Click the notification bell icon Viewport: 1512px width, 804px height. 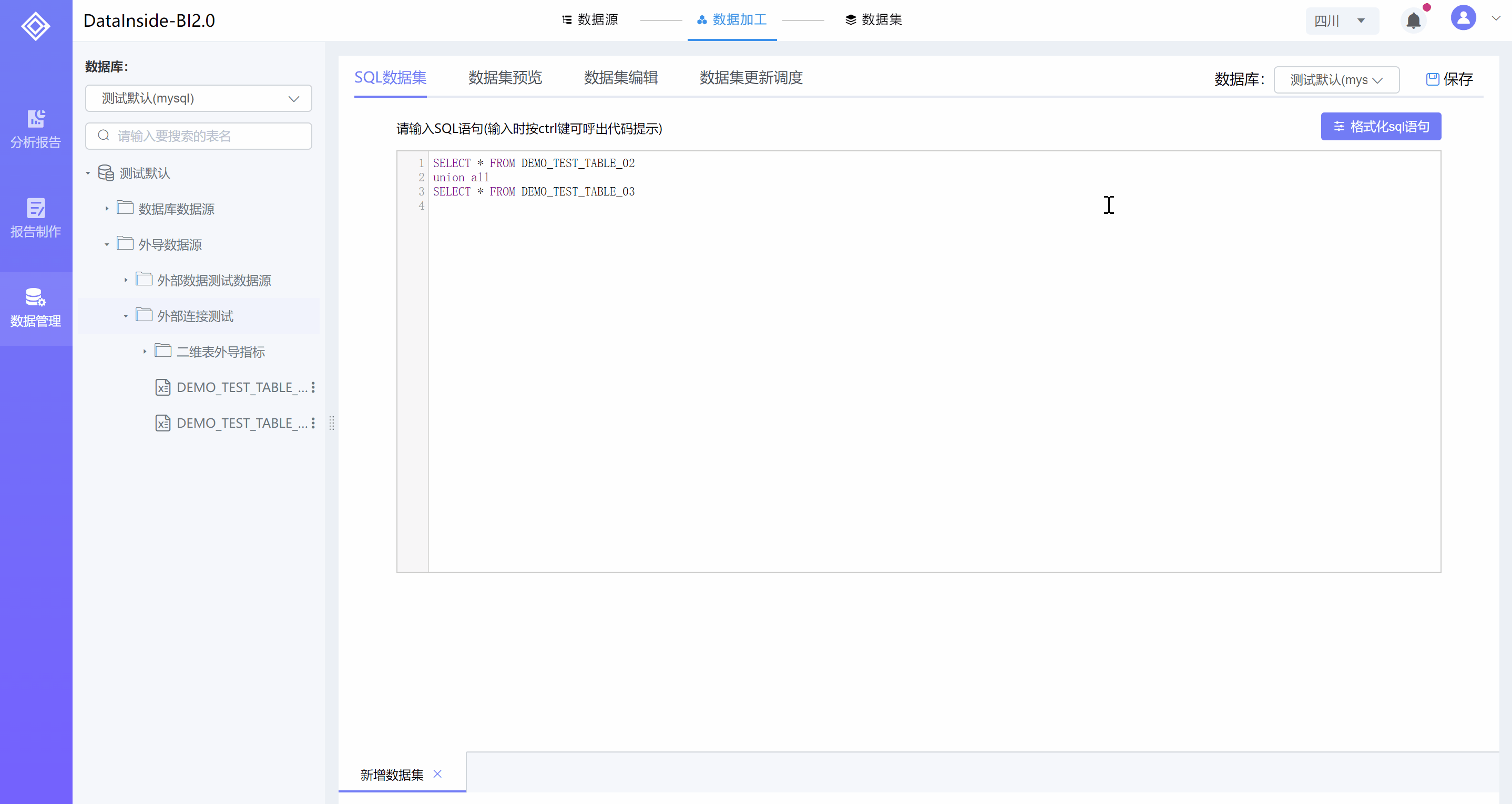click(1413, 21)
